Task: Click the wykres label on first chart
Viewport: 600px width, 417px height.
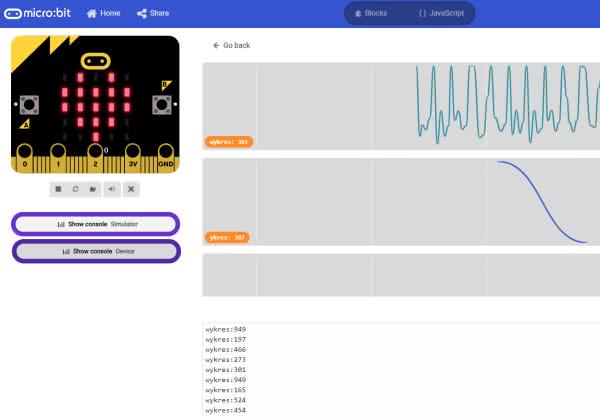Action: point(228,142)
